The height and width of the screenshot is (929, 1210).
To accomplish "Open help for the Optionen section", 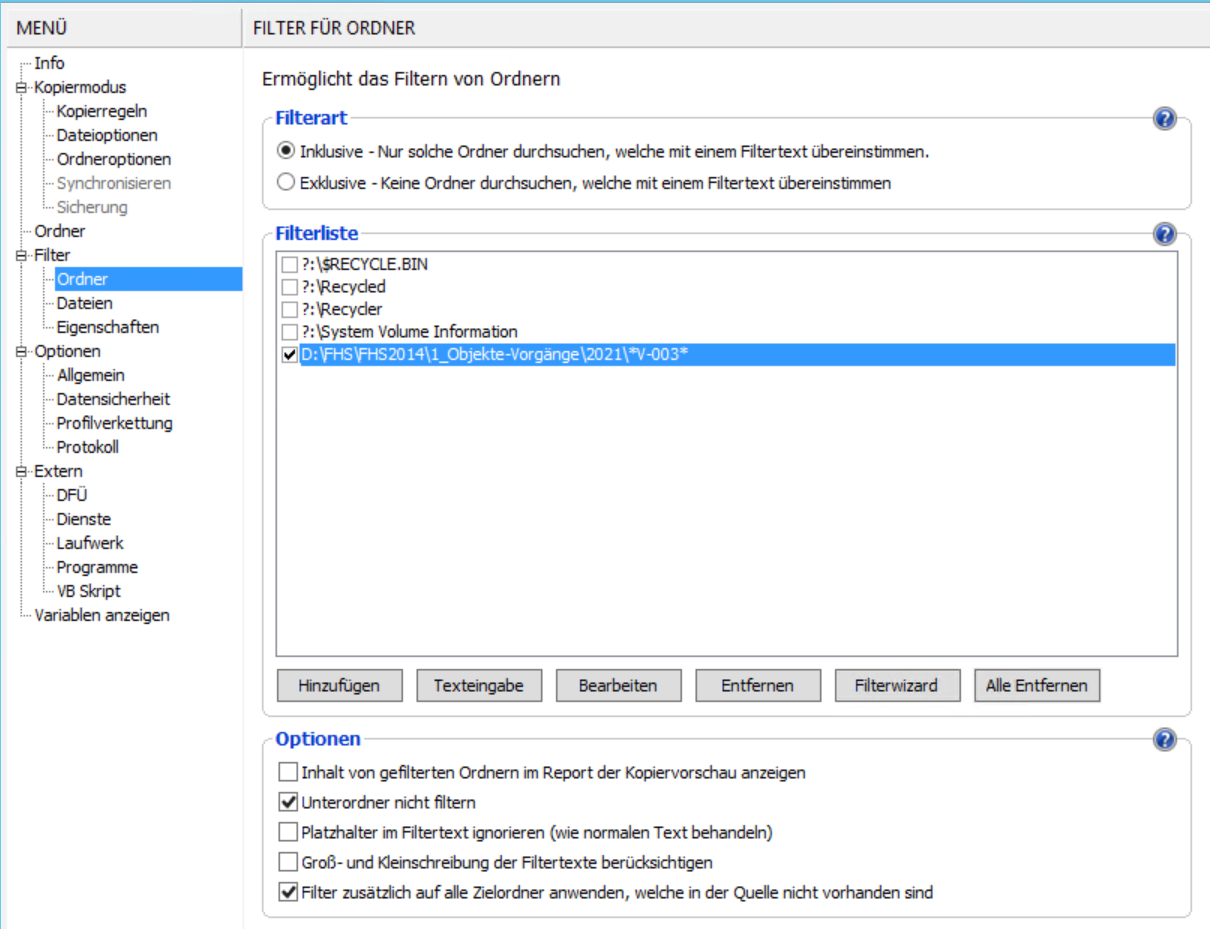I will pyautogui.click(x=1163, y=740).
